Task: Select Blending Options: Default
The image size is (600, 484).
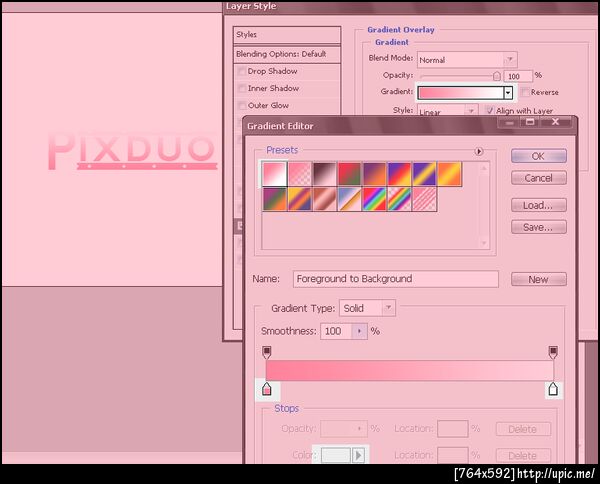Action: pyautogui.click(x=287, y=54)
